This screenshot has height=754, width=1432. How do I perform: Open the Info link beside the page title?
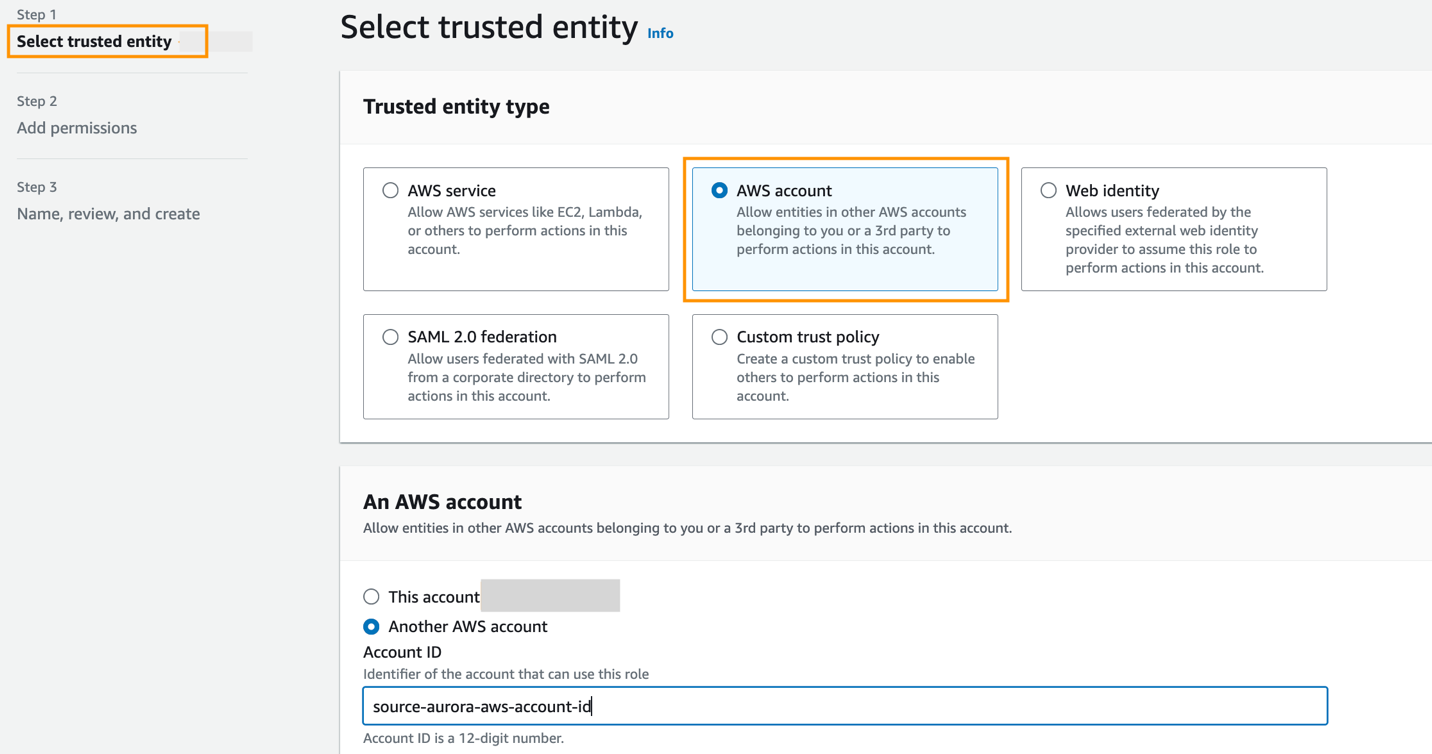(x=660, y=33)
